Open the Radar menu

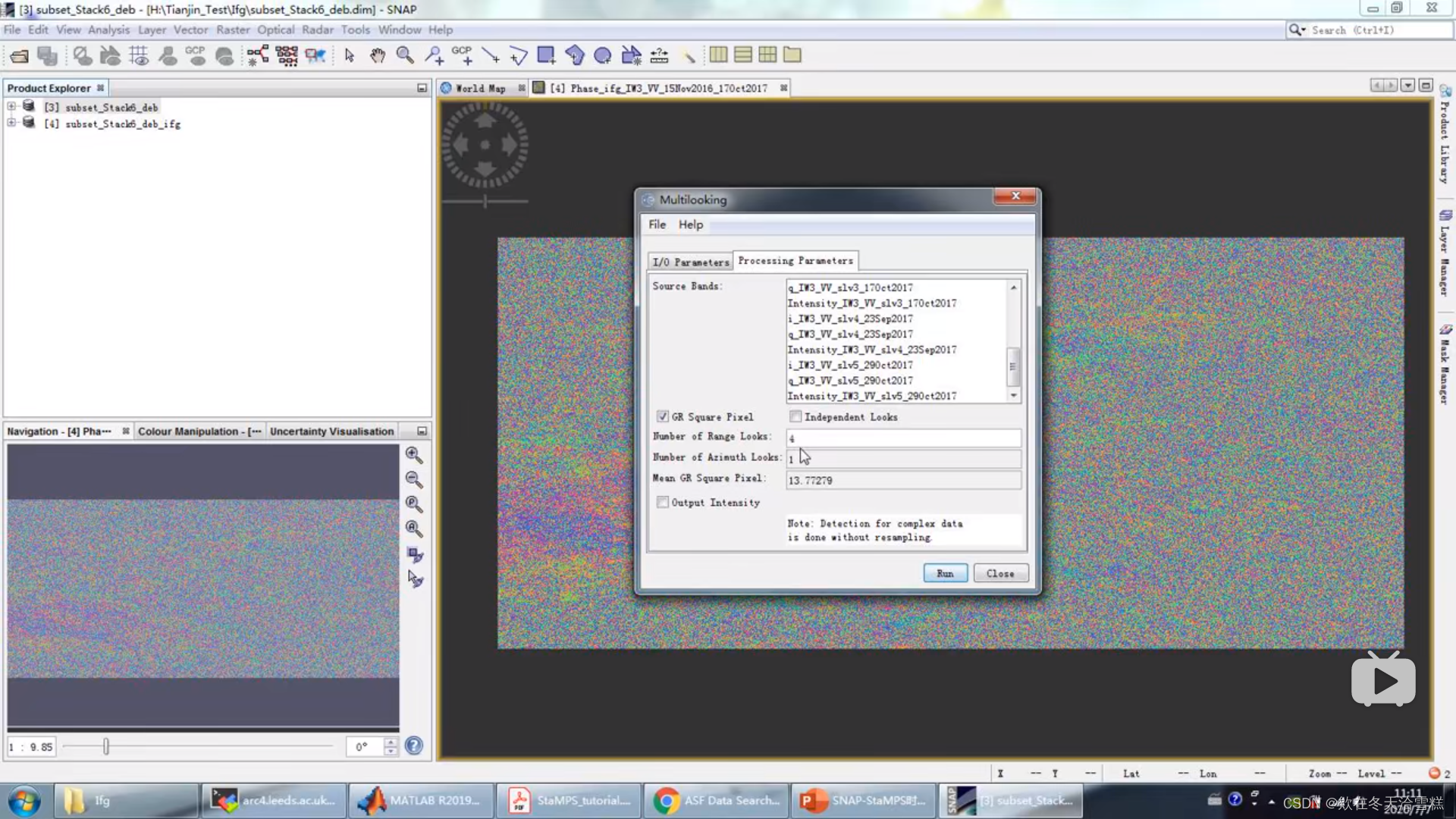tap(317, 30)
